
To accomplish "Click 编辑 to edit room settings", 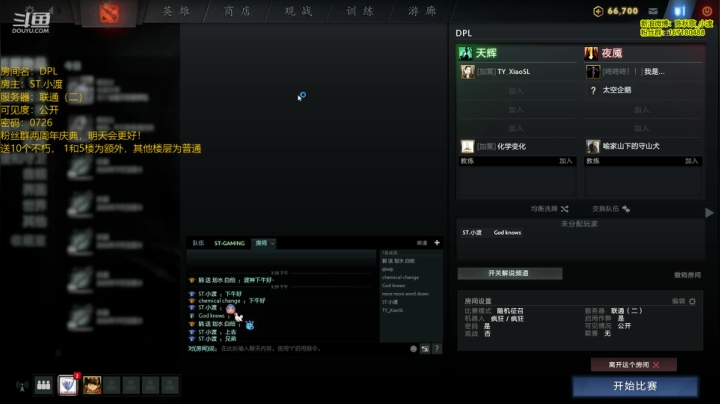I will pos(678,302).
